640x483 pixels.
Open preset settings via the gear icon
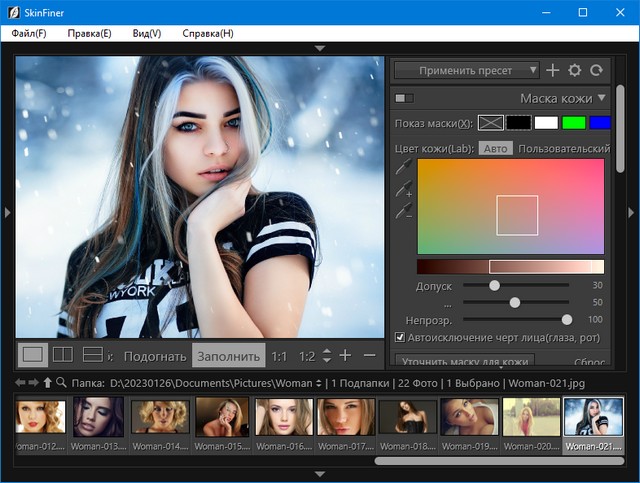point(575,71)
